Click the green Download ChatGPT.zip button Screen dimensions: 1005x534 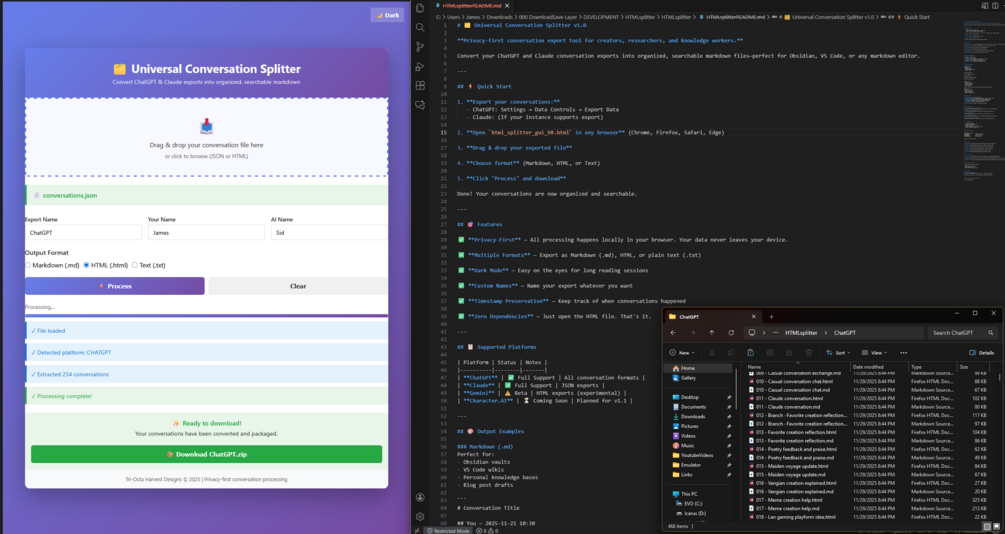[206, 454]
